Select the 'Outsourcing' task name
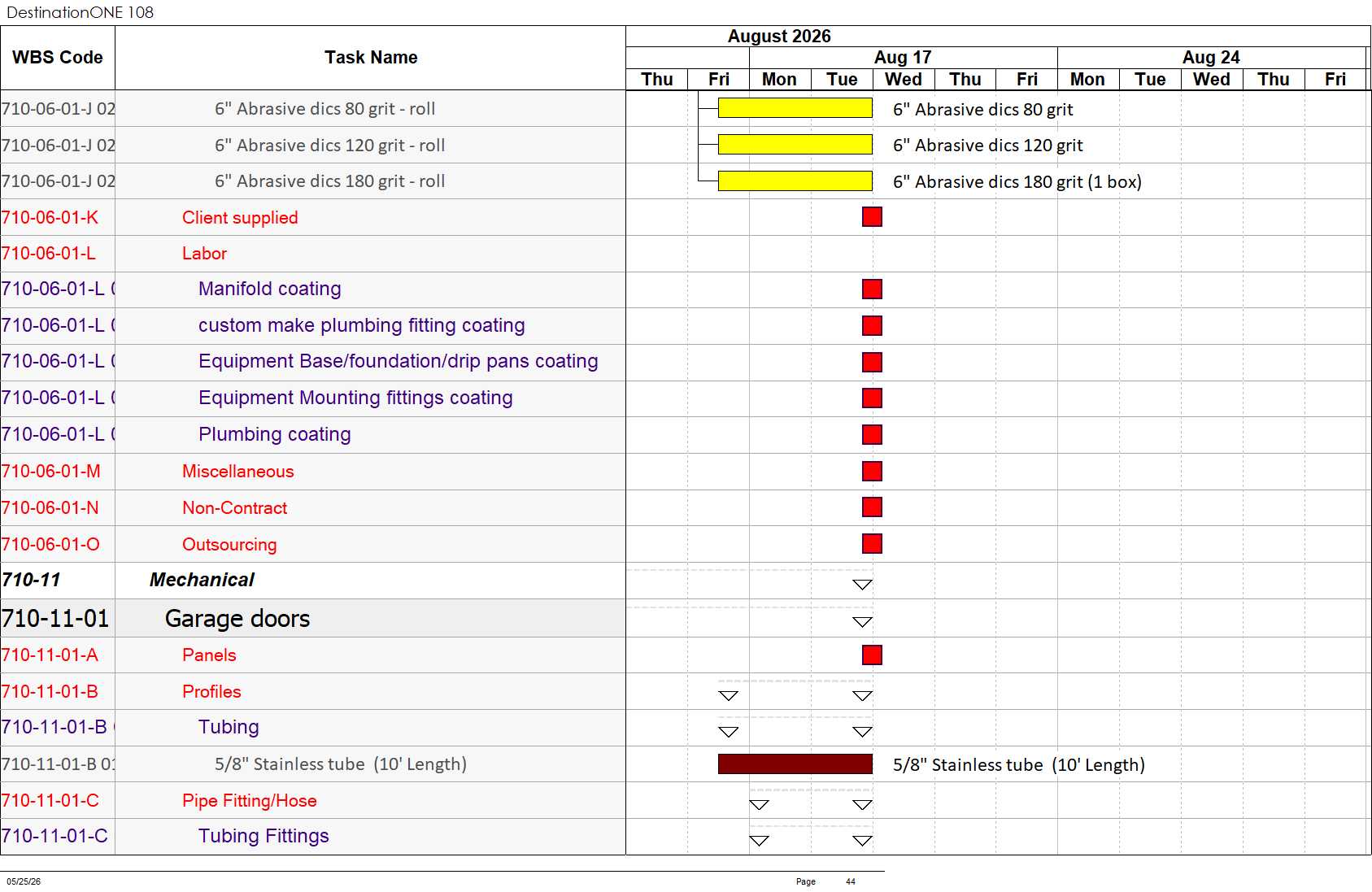 pyautogui.click(x=229, y=545)
